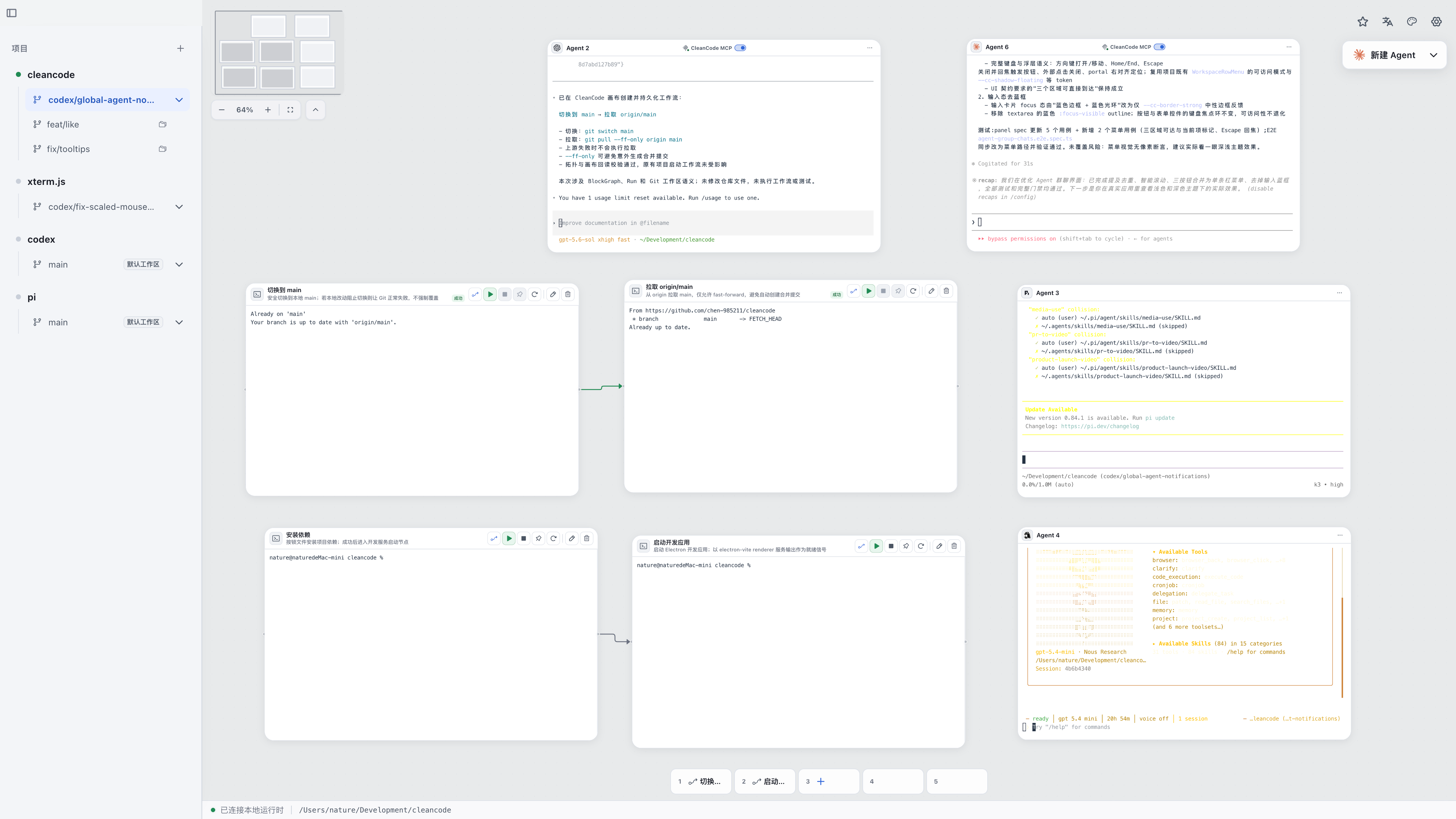Open the Agent 3 more options menu
Screen dimensions: 1456x819
point(1339,293)
